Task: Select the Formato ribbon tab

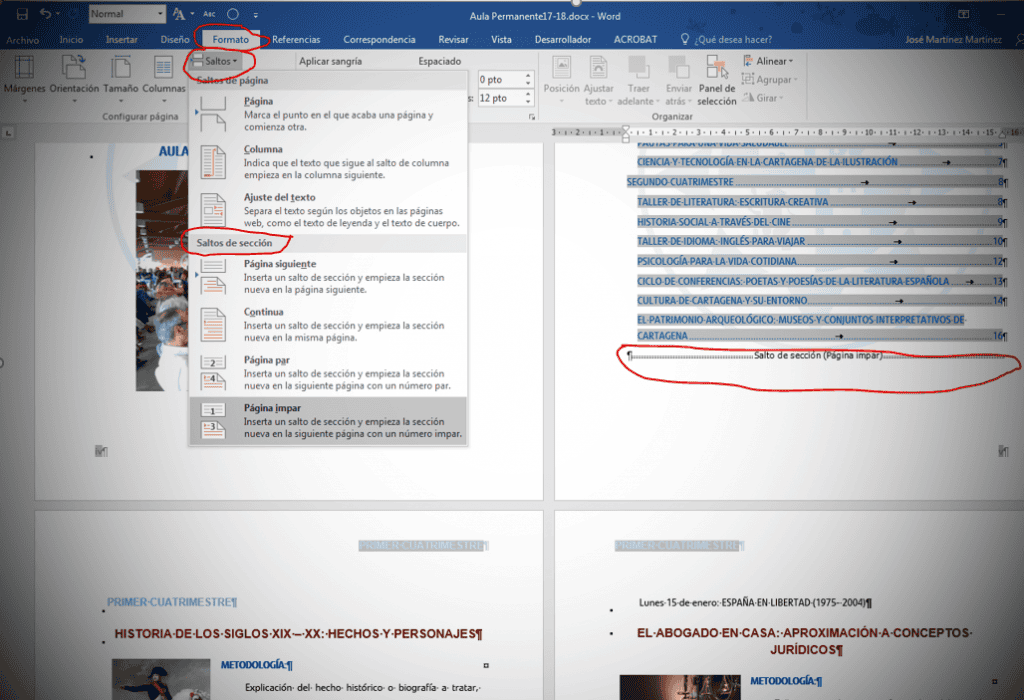Action: [231, 40]
